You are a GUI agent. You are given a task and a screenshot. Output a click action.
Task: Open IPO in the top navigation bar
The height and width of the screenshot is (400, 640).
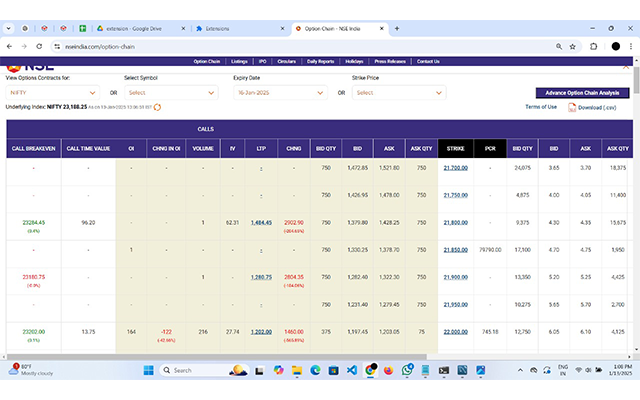click(x=262, y=61)
